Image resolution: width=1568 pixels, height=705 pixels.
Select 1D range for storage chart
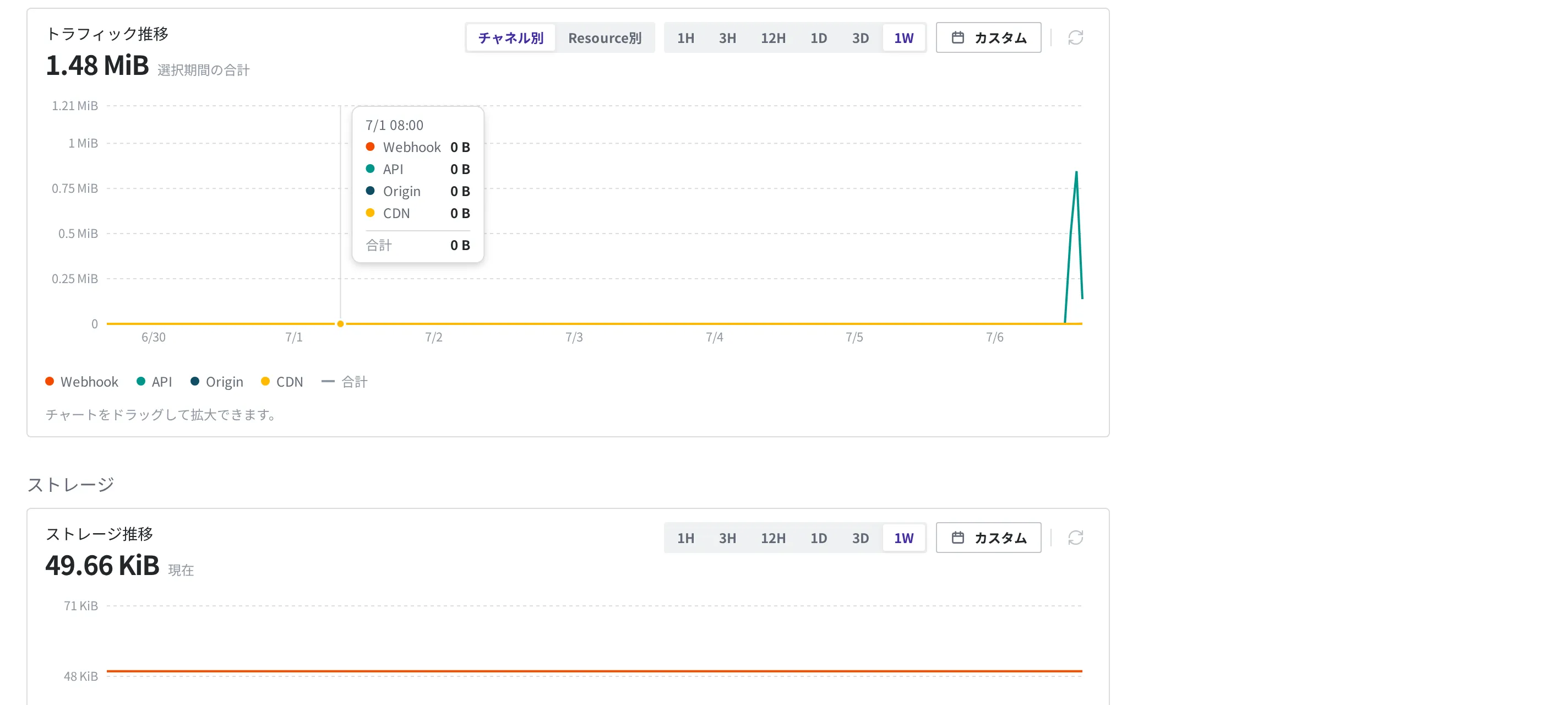coord(818,538)
